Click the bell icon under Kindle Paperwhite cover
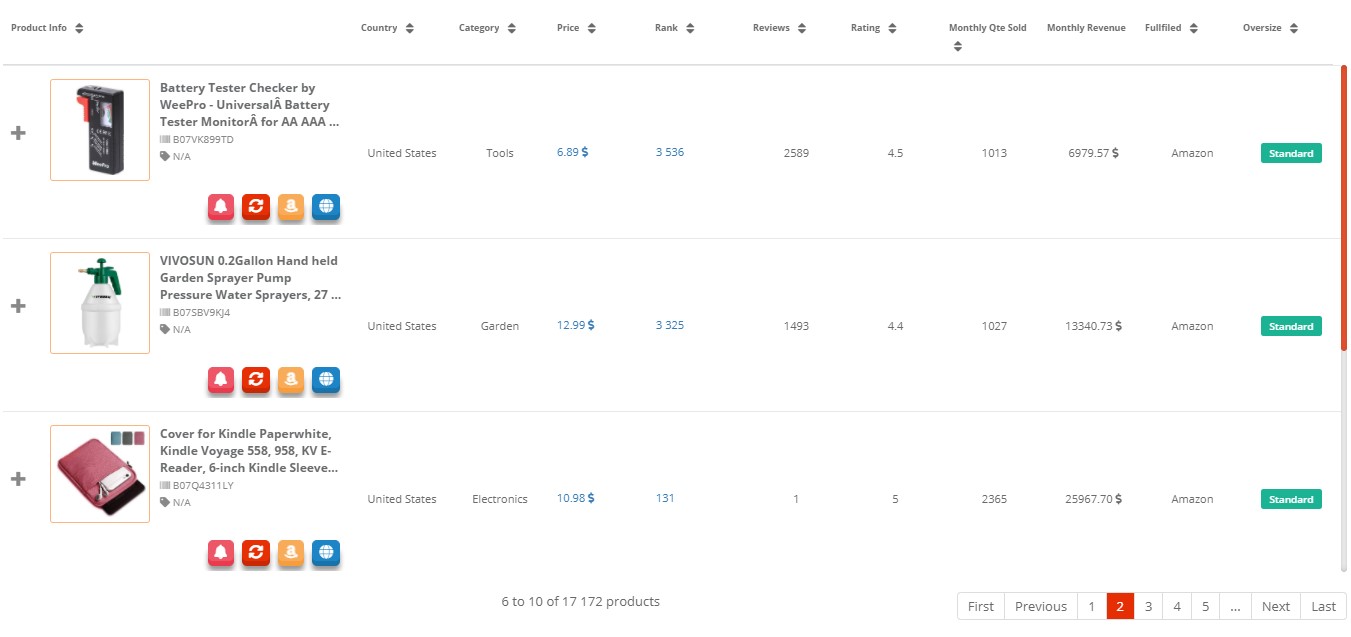Screen dimensions: 1351x637 click(220, 553)
